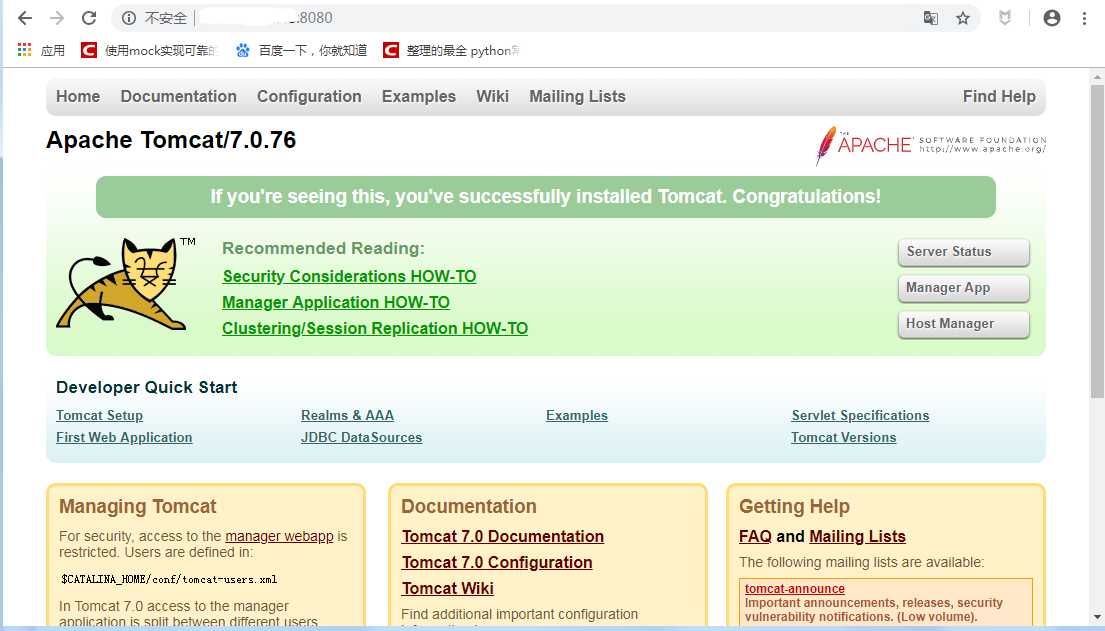The image size is (1105, 631).
Task: Open Security Considerations HOW-TO link
Action: pyautogui.click(x=350, y=276)
